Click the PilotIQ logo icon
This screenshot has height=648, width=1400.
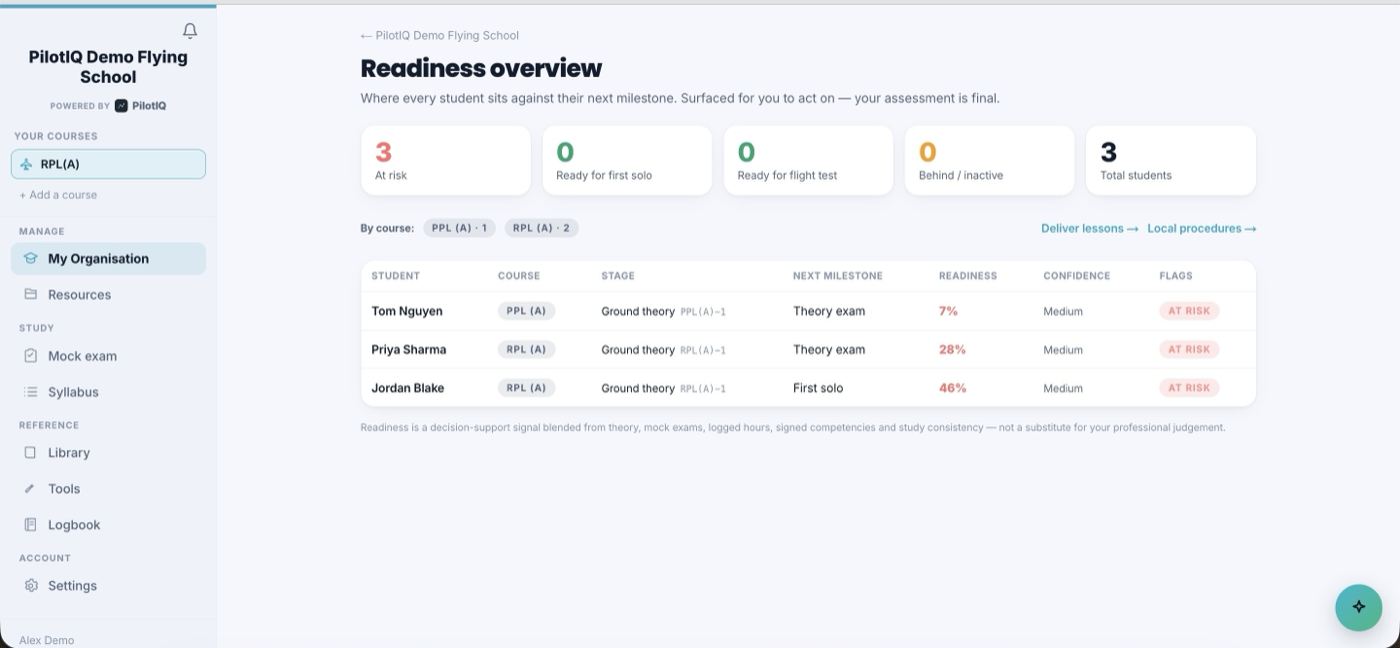121,106
